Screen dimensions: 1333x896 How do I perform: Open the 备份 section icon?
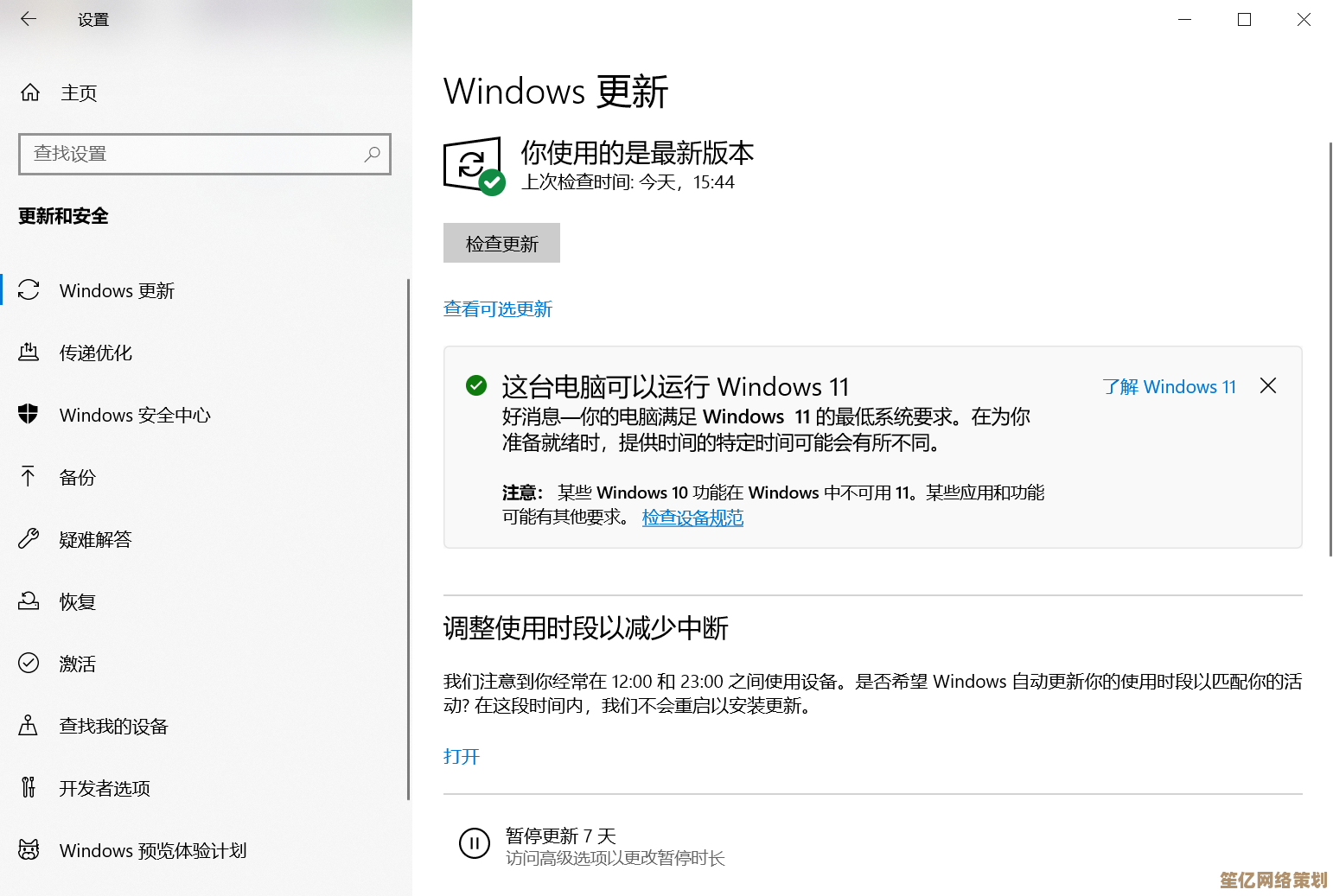29,477
